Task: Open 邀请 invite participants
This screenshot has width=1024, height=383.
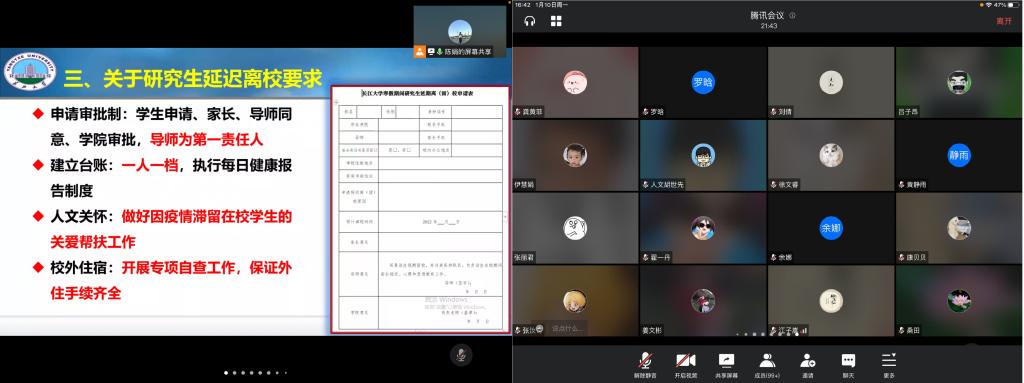Action: 808,365
